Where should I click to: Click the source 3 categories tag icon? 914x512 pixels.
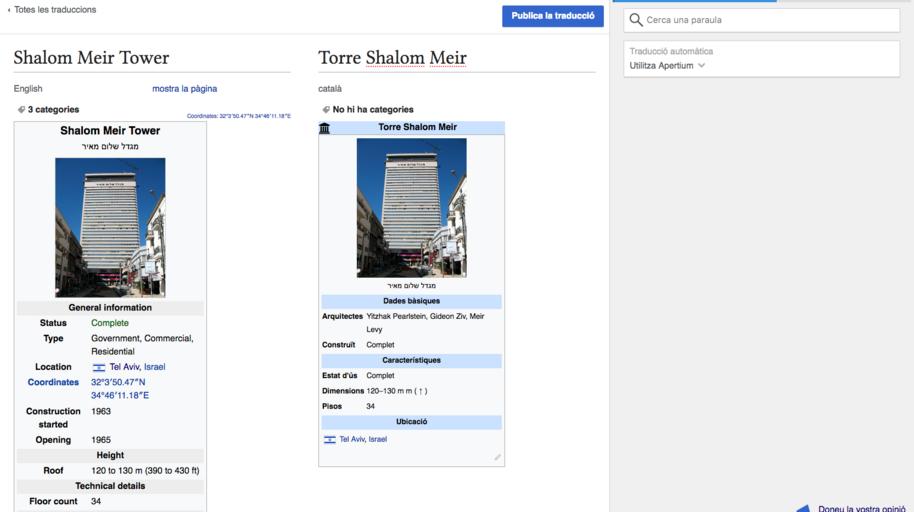[21, 110]
